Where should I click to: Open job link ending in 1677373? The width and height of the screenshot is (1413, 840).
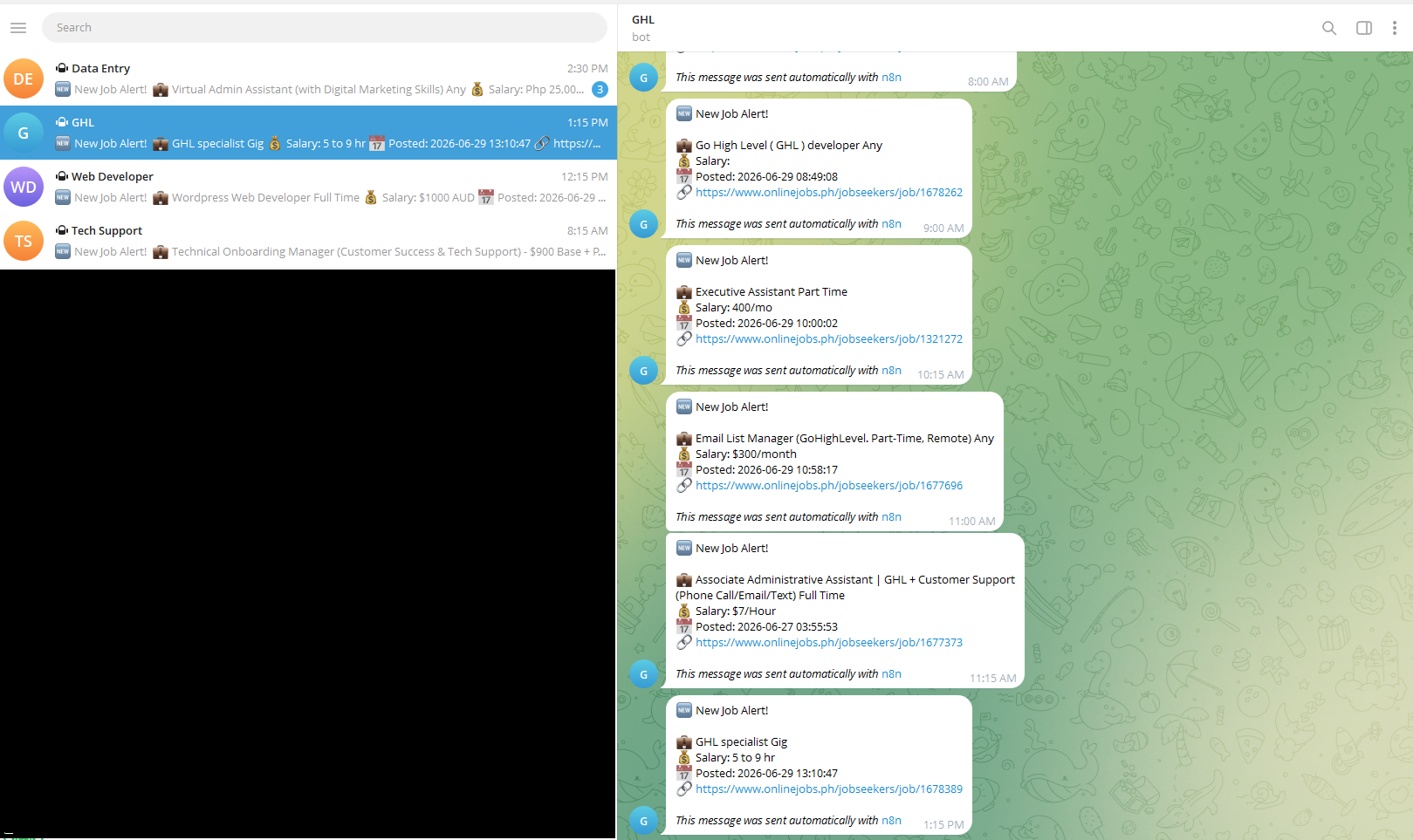click(x=829, y=643)
